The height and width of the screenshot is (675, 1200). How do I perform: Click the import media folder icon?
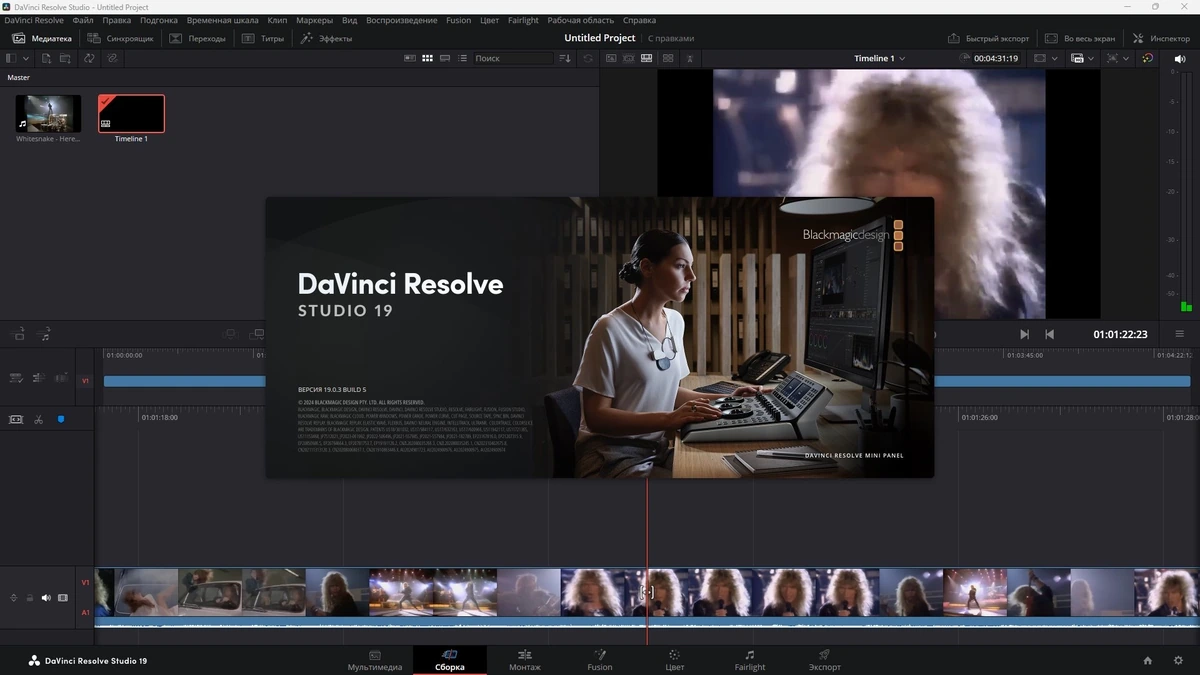(65, 58)
